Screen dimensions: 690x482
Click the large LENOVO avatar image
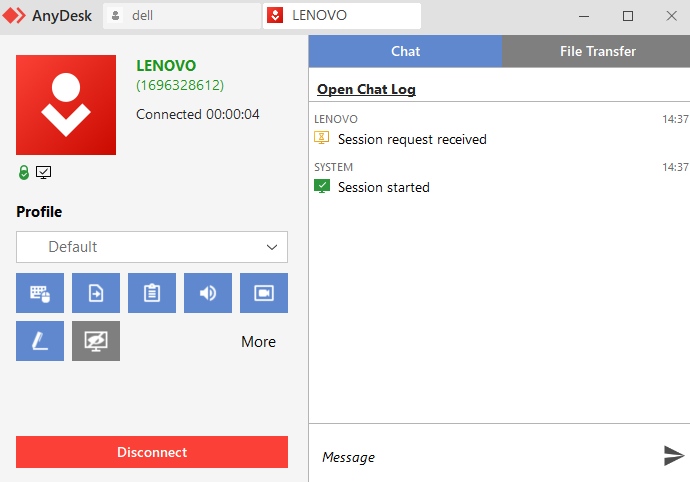[66, 105]
